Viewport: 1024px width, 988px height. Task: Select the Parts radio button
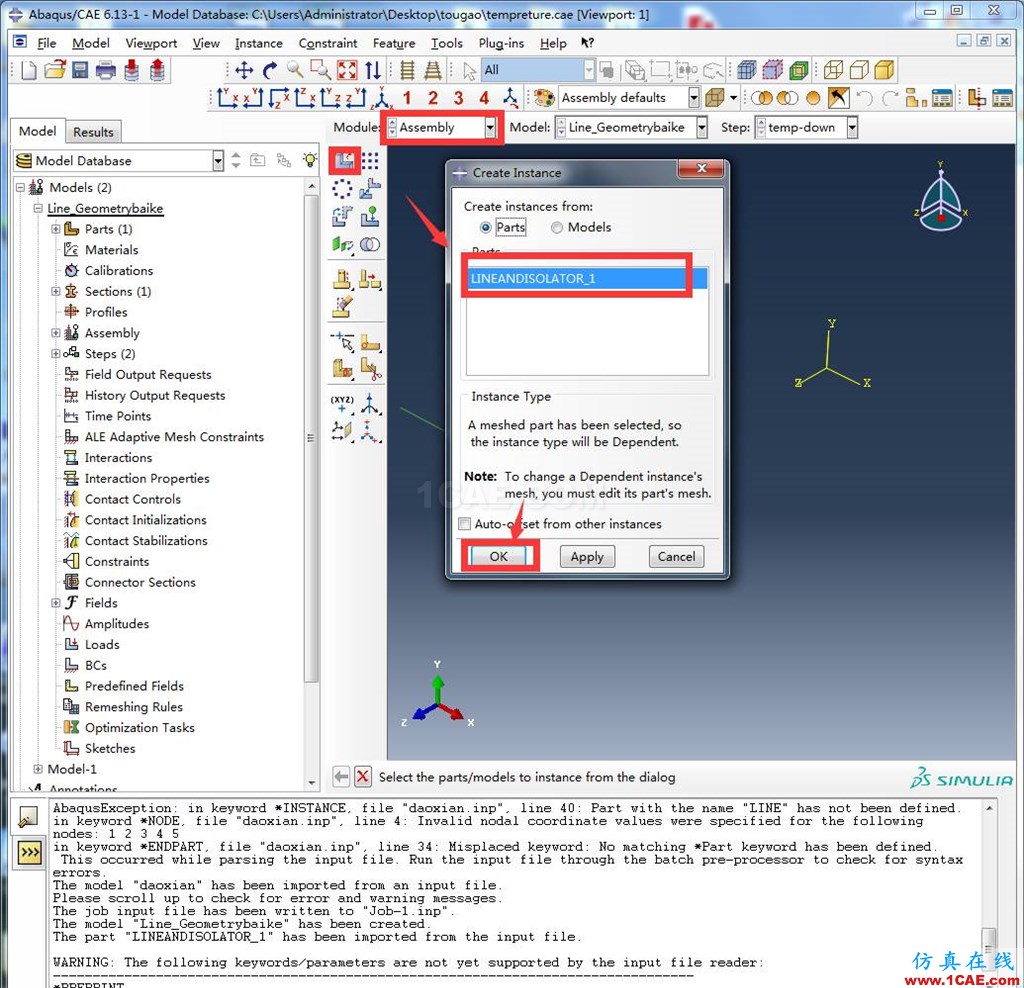pos(485,227)
